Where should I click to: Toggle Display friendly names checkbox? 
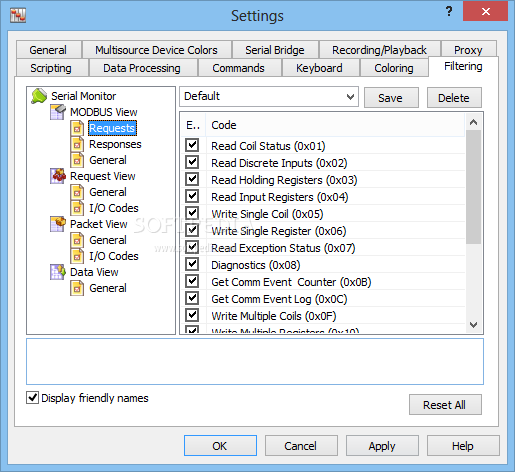32,398
